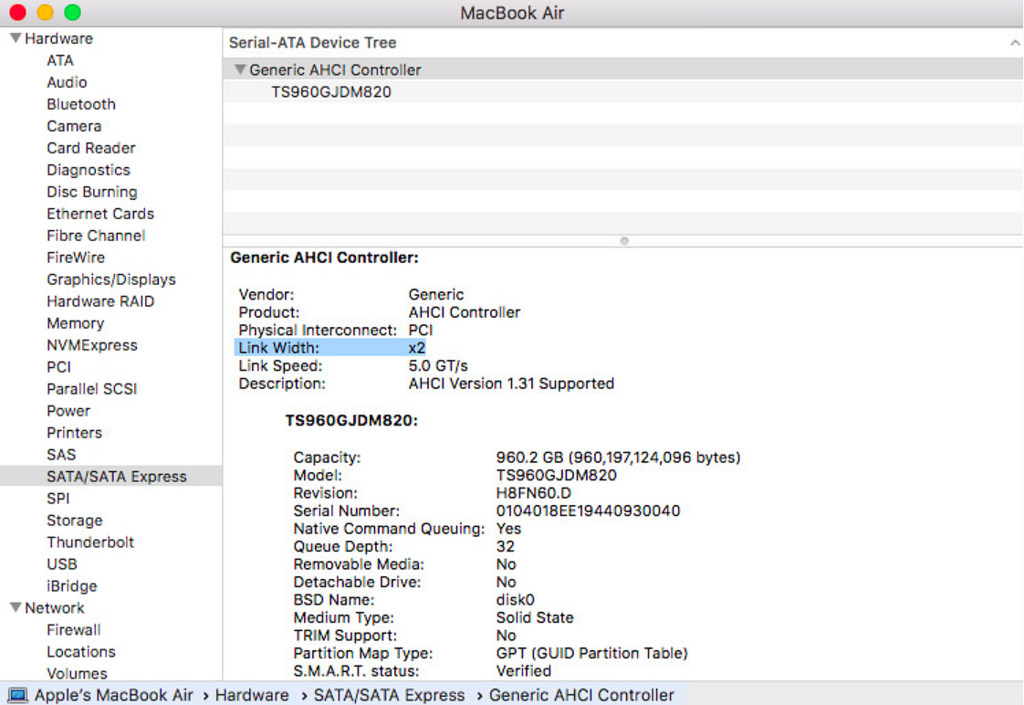Click the scroll-up arrow in device tree
Image resolution: width=1024 pixels, height=705 pixels.
tap(1015, 43)
